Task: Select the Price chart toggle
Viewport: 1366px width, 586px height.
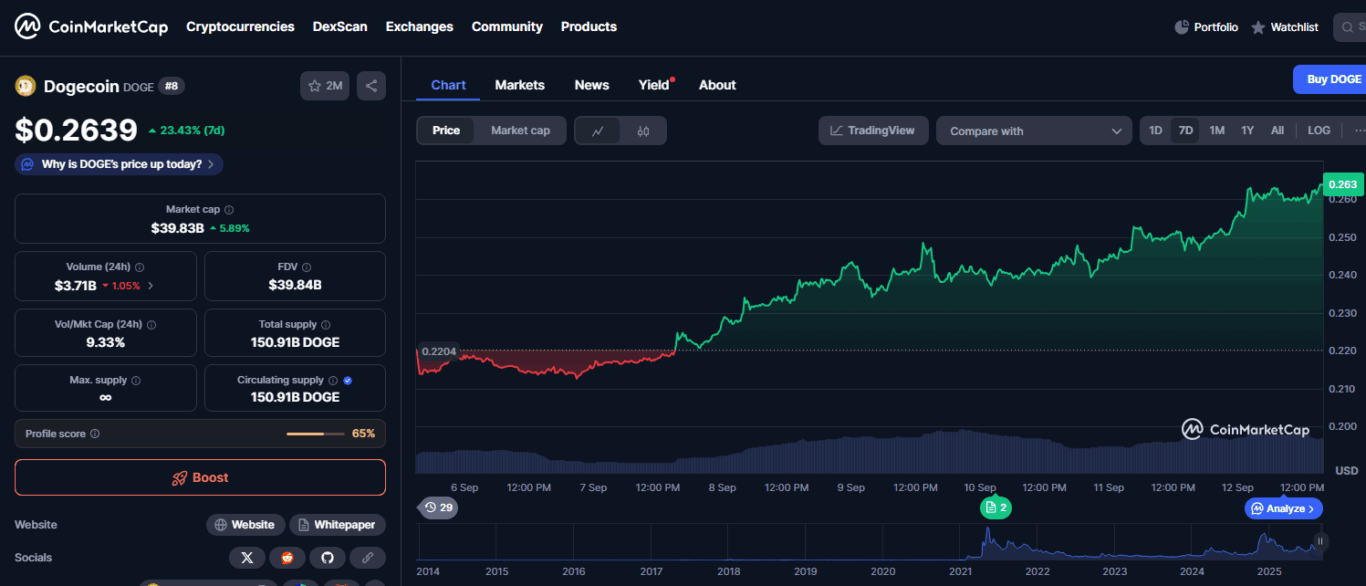Action: [x=446, y=131]
